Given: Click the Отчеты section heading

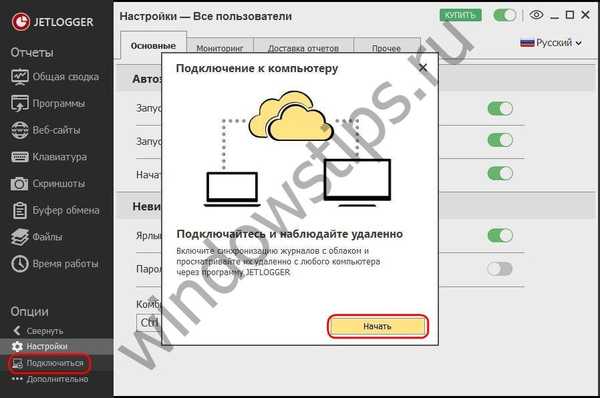Looking at the screenshot, I should pyautogui.click(x=32, y=52).
